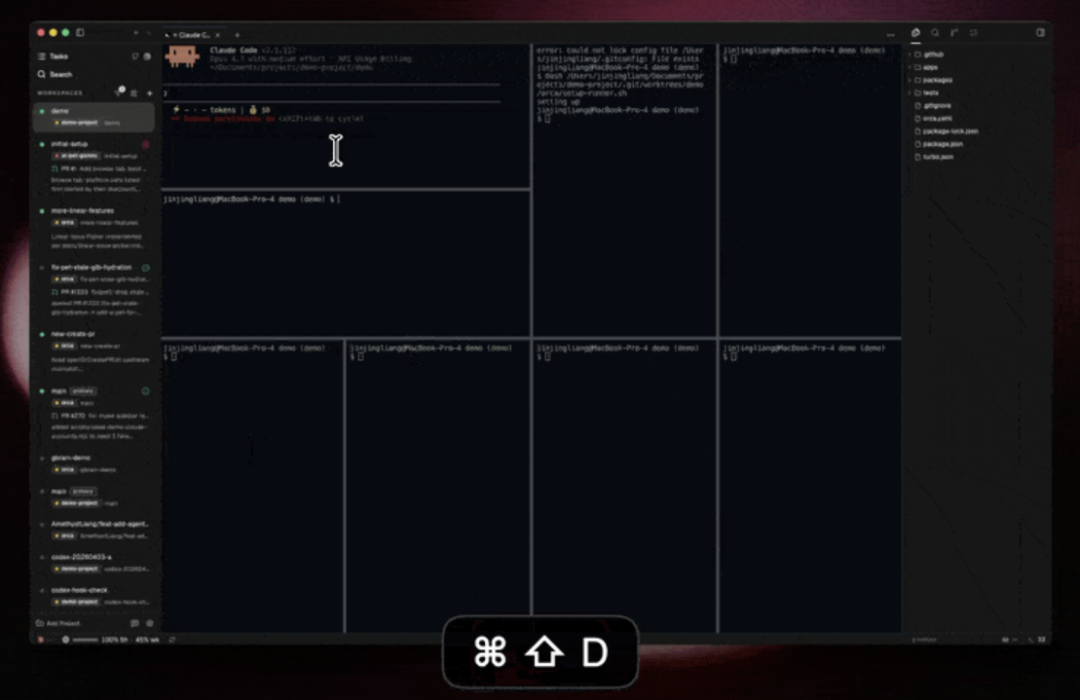This screenshot has width=1080, height=700.
Task: Toggle the left sidebar panel icon
Action: tap(80, 32)
